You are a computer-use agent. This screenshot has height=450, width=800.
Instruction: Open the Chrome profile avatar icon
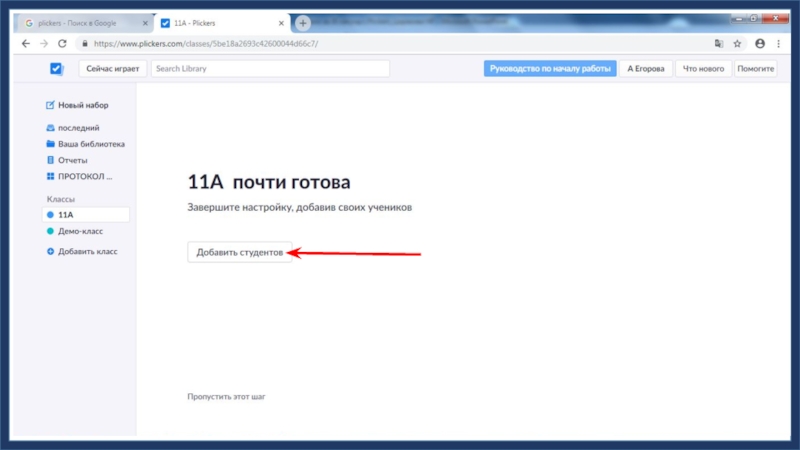tap(760, 44)
